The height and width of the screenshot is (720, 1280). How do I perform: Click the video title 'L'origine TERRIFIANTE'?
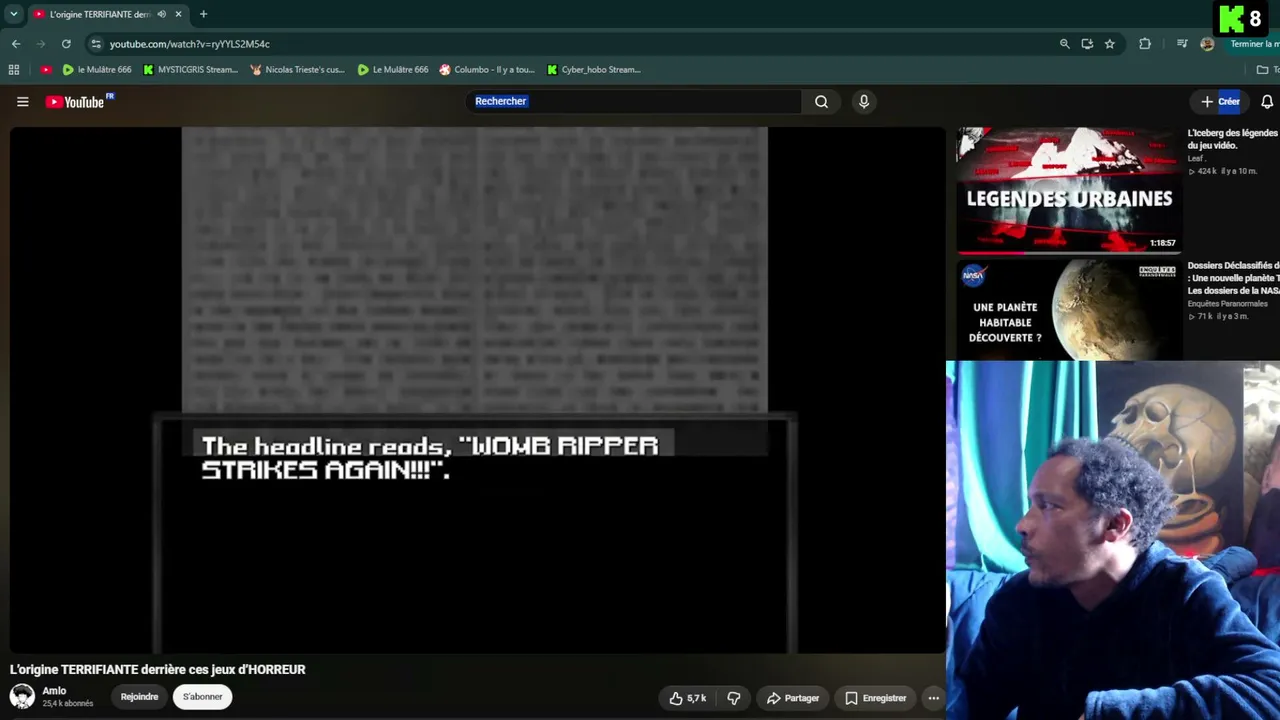click(158, 670)
